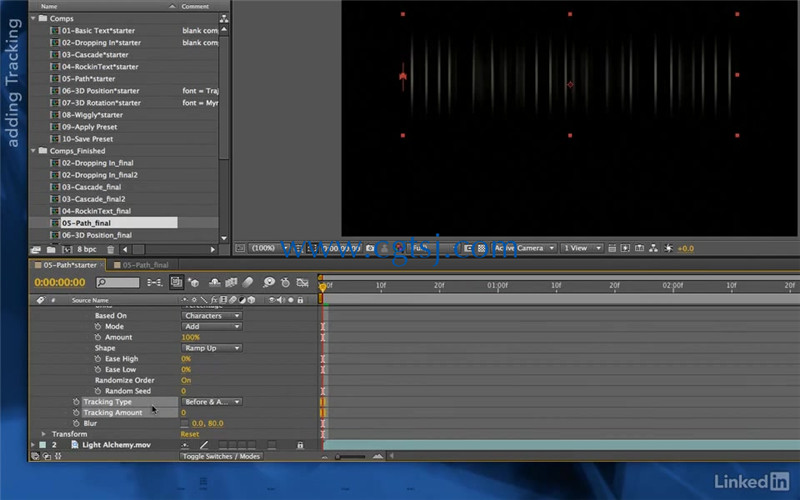Image resolution: width=800 pixels, height=500 pixels.
Task: Create a new composition from the Project panel
Action: coord(67,249)
